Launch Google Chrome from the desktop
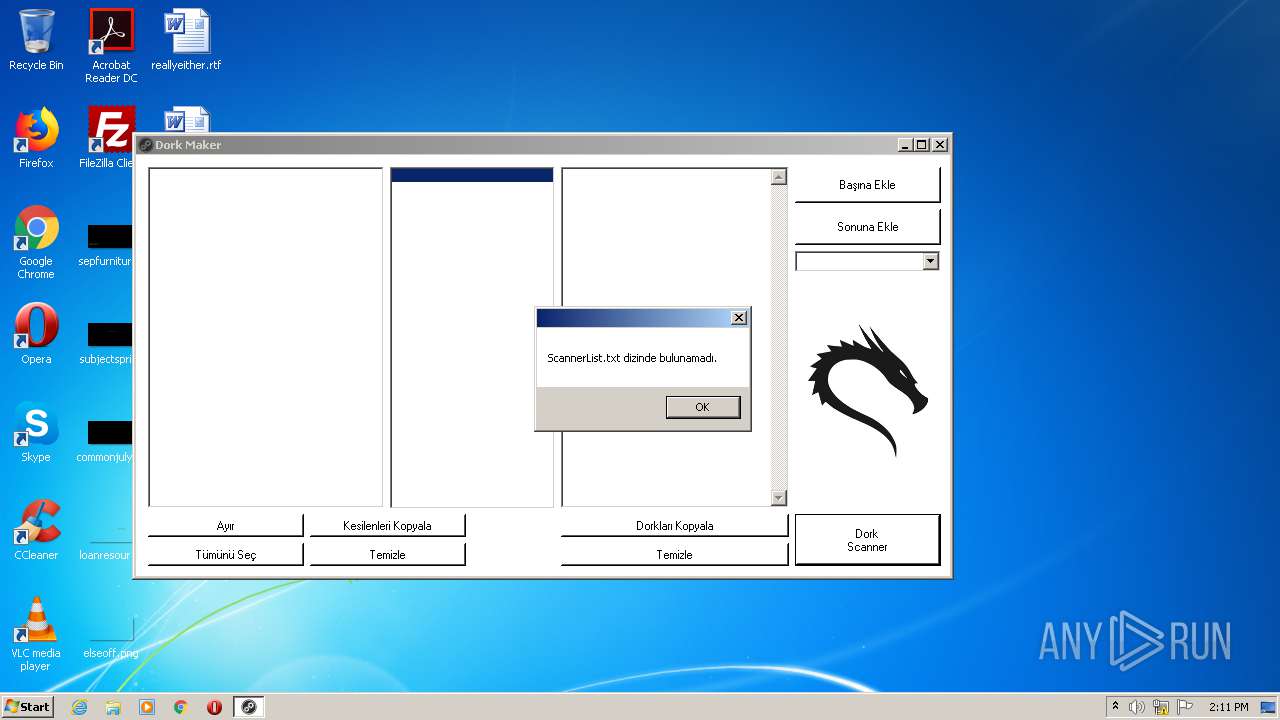 tap(36, 242)
